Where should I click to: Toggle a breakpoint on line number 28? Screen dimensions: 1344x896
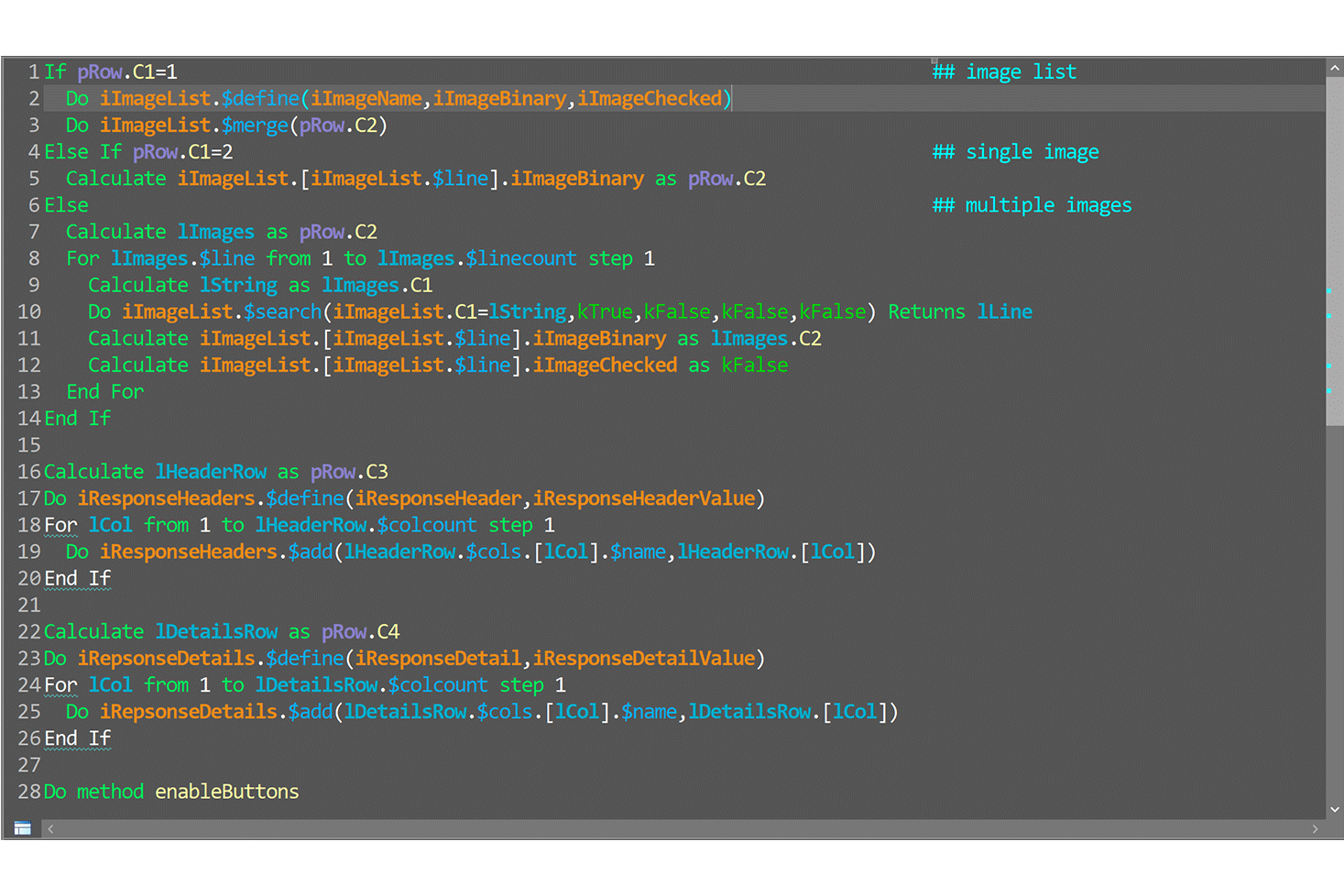tap(28, 791)
